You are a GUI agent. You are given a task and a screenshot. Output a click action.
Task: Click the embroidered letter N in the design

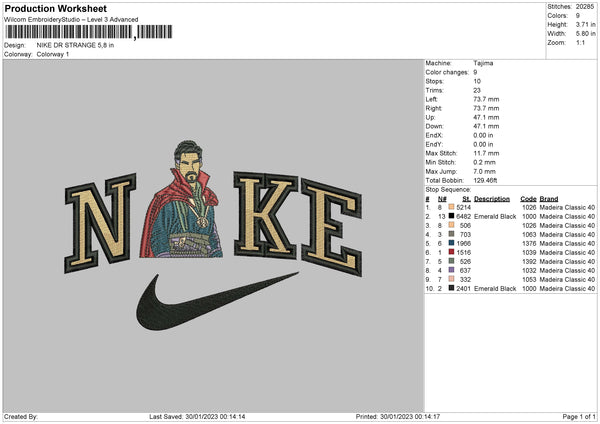click(100, 223)
